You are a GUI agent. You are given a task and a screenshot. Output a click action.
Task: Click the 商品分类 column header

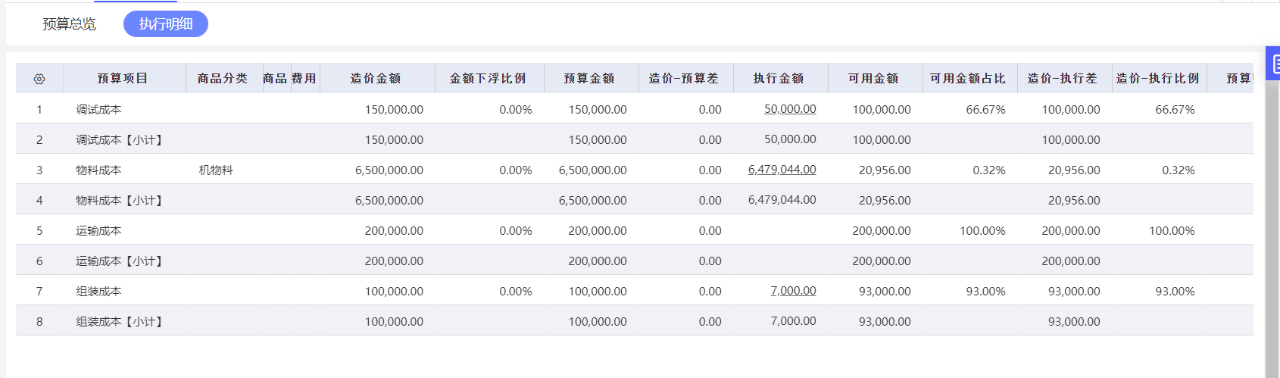coord(223,78)
